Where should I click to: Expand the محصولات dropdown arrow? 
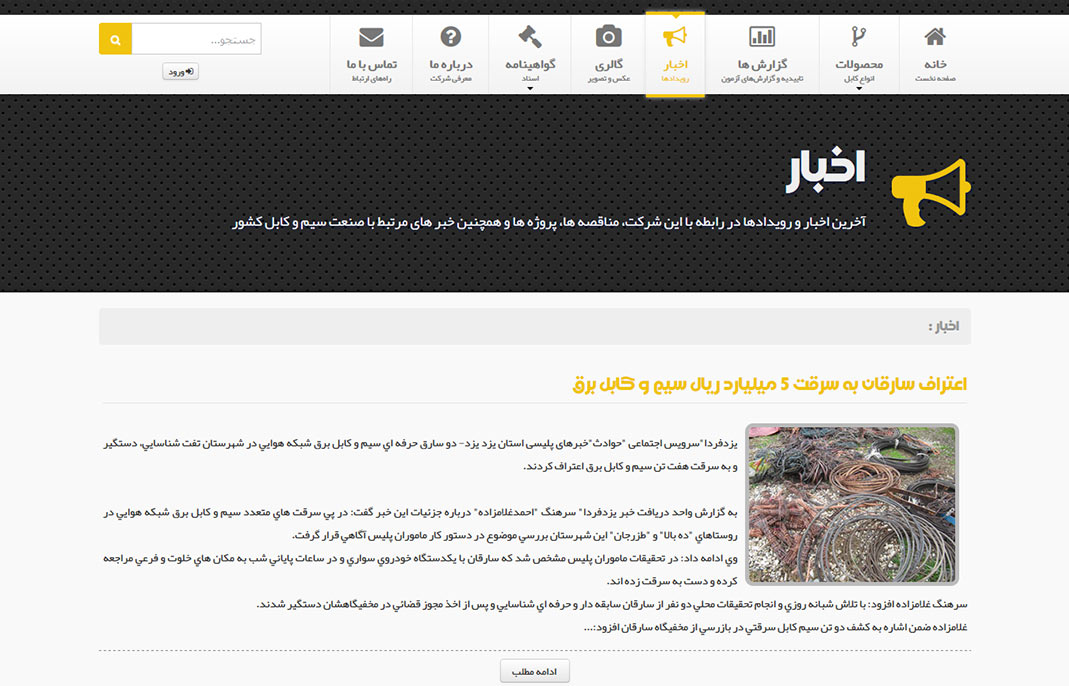click(858, 88)
